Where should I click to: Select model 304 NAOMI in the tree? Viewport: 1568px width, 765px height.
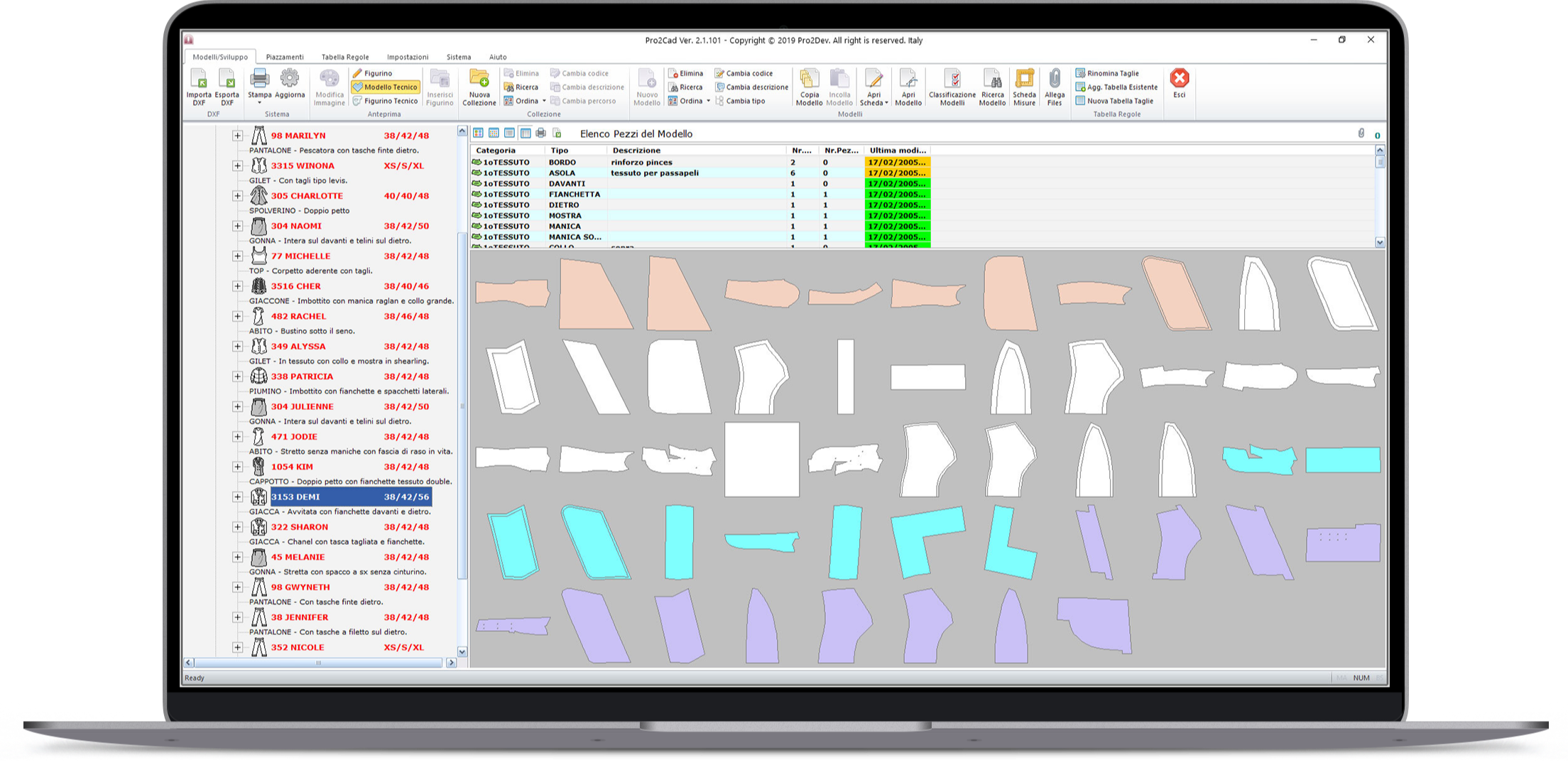tap(296, 226)
